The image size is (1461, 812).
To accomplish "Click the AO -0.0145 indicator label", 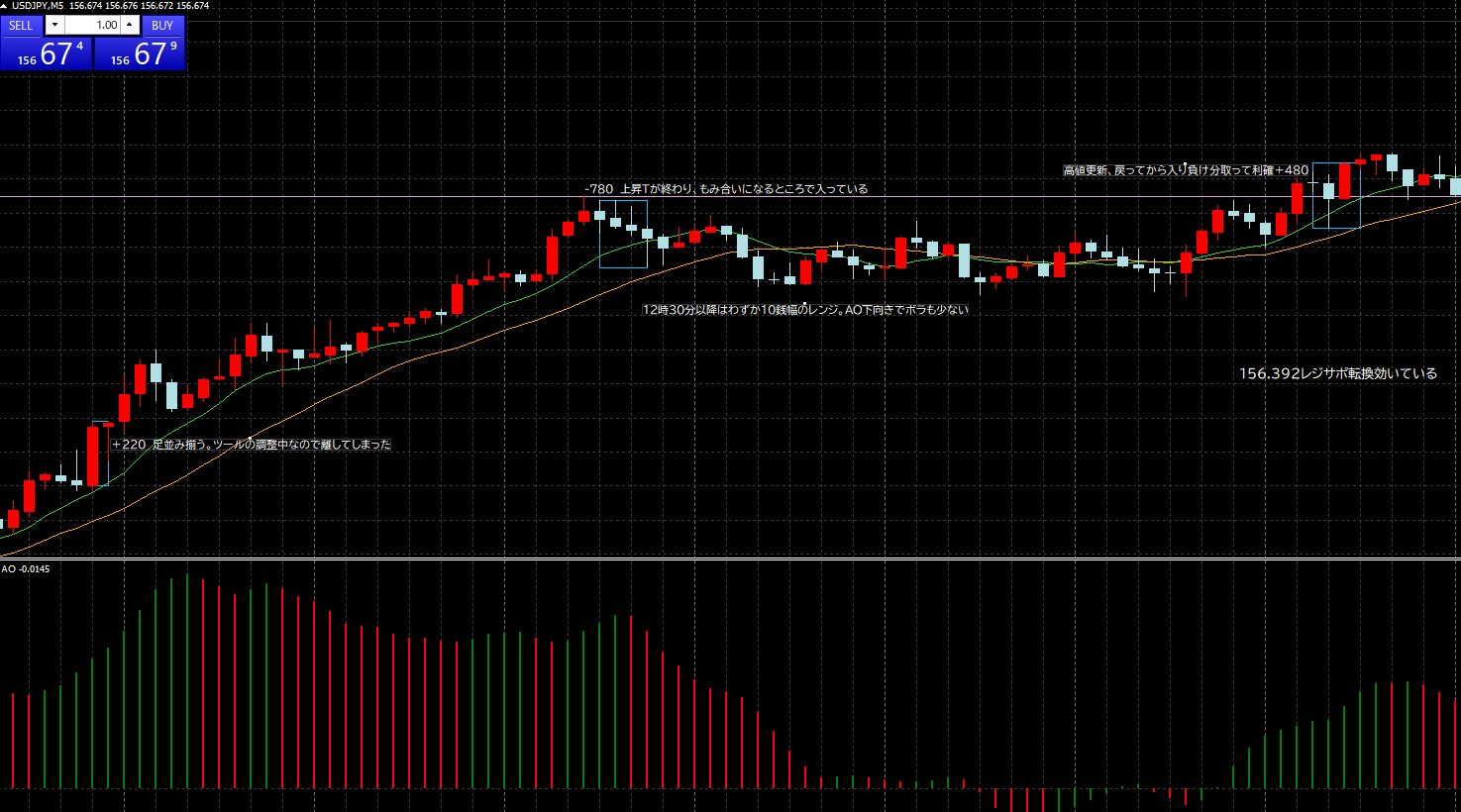I will [x=26, y=569].
